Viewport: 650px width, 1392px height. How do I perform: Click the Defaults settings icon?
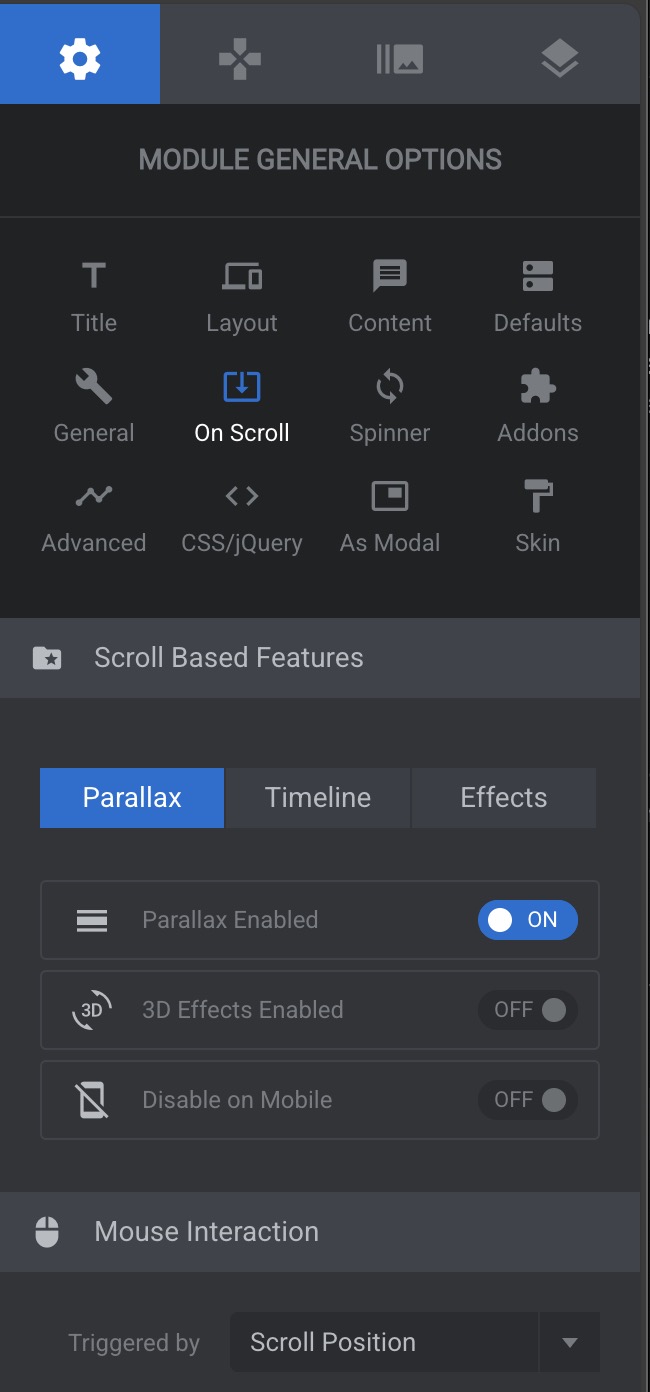click(x=538, y=276)
